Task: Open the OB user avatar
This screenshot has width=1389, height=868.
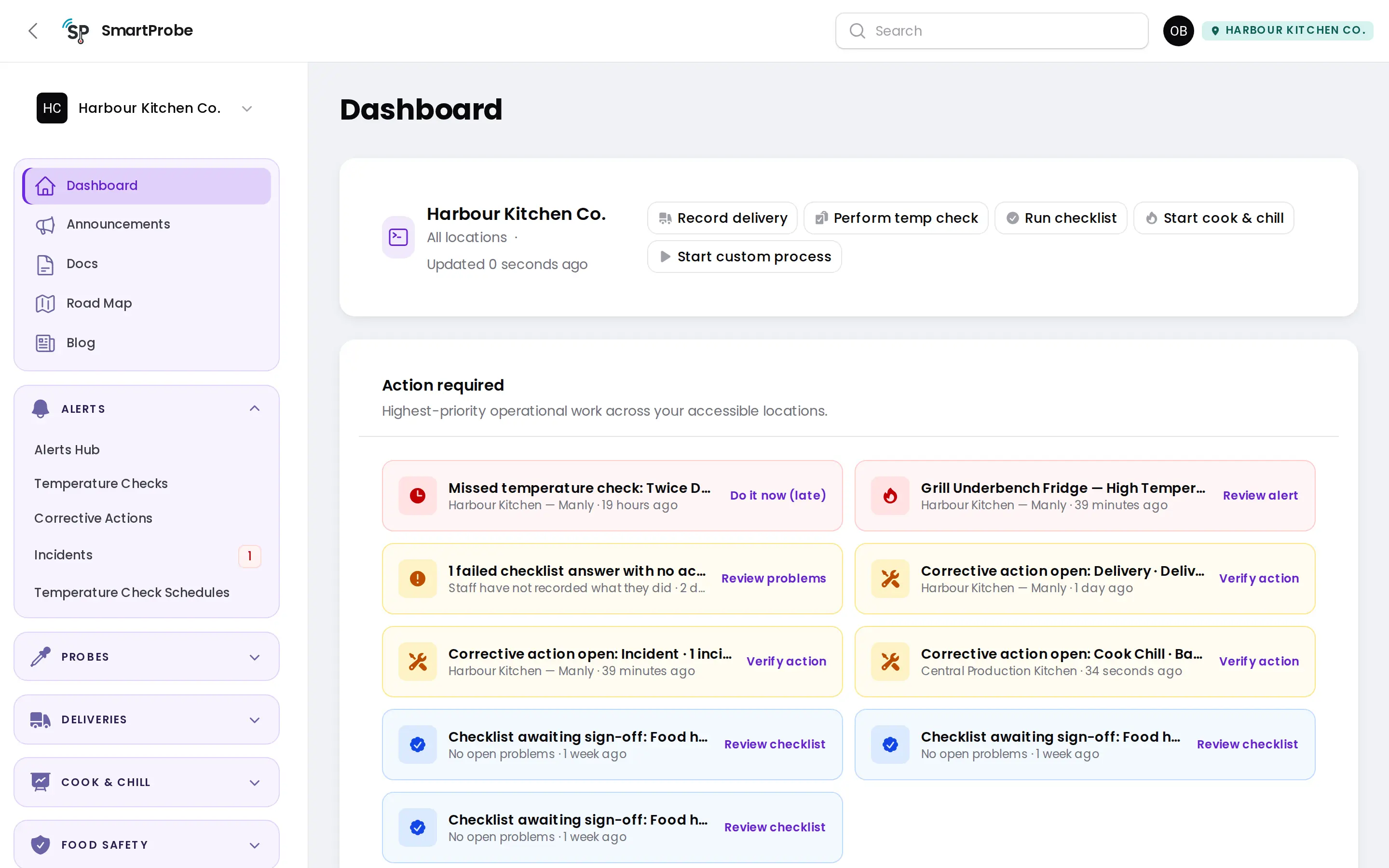Action: tap(1178, 31)
